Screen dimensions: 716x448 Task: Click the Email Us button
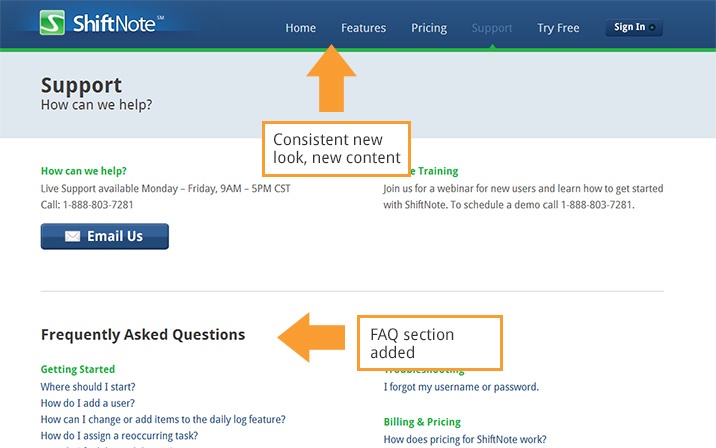pos(104,236)
